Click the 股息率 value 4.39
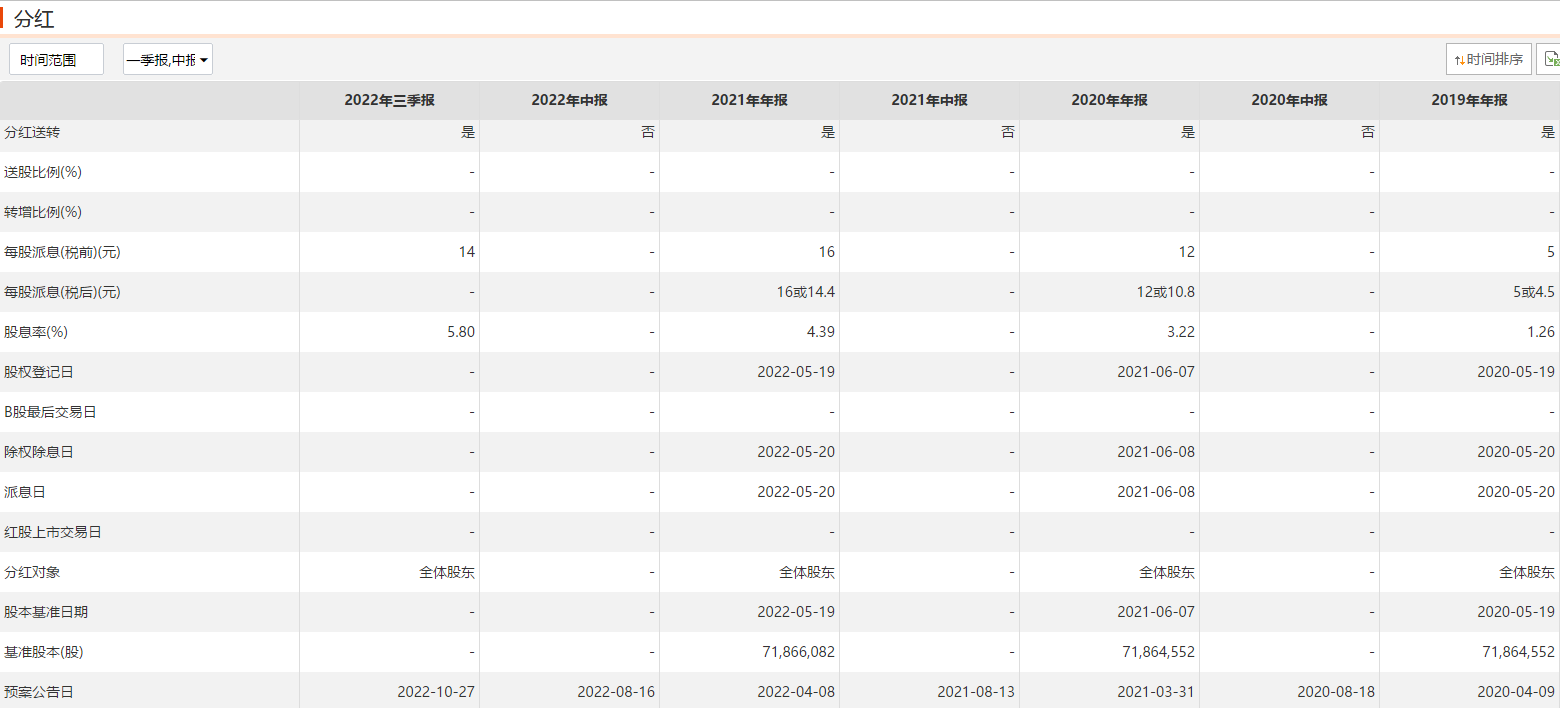The width and height of the screenshot is (1560, 708). (x=821, y=332)
